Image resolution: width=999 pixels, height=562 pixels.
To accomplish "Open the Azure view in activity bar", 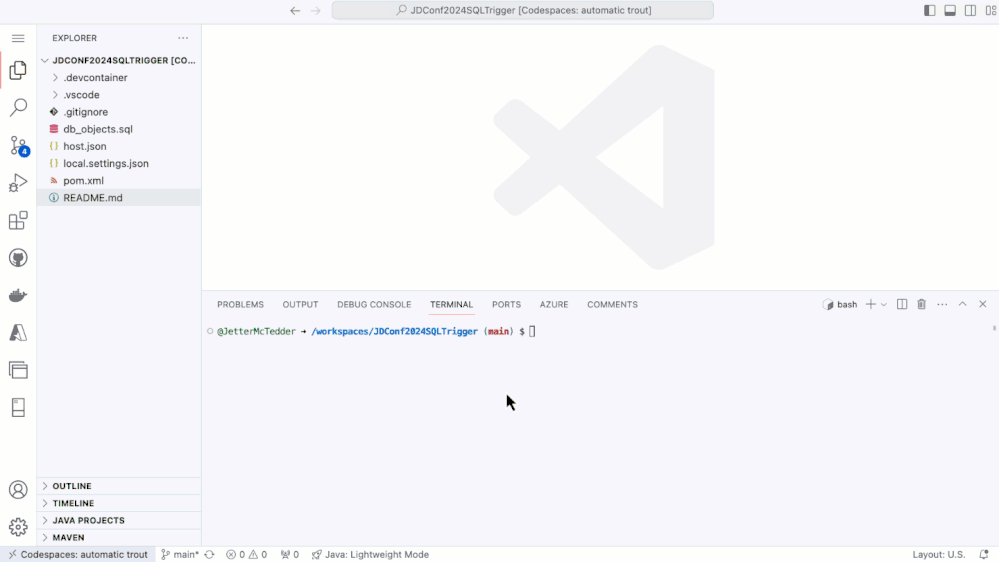I will click(18, 333).
